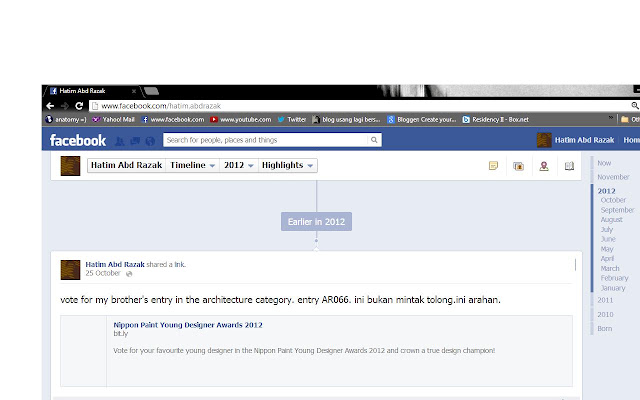640x400 pixels.
Task: Click the Facebook logo
Action: (78, 140)
